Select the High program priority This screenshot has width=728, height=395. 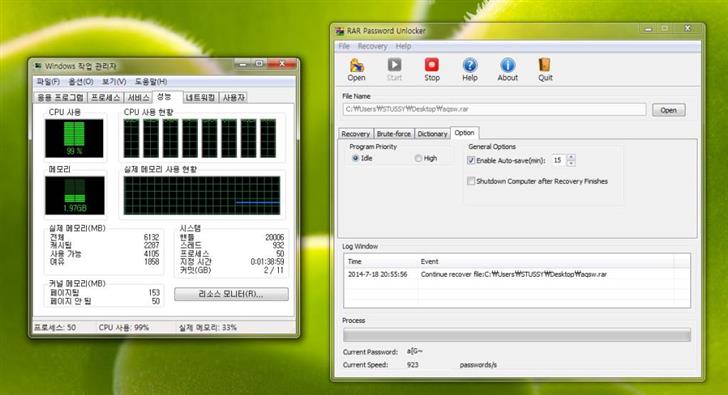[x=418, y=158]
